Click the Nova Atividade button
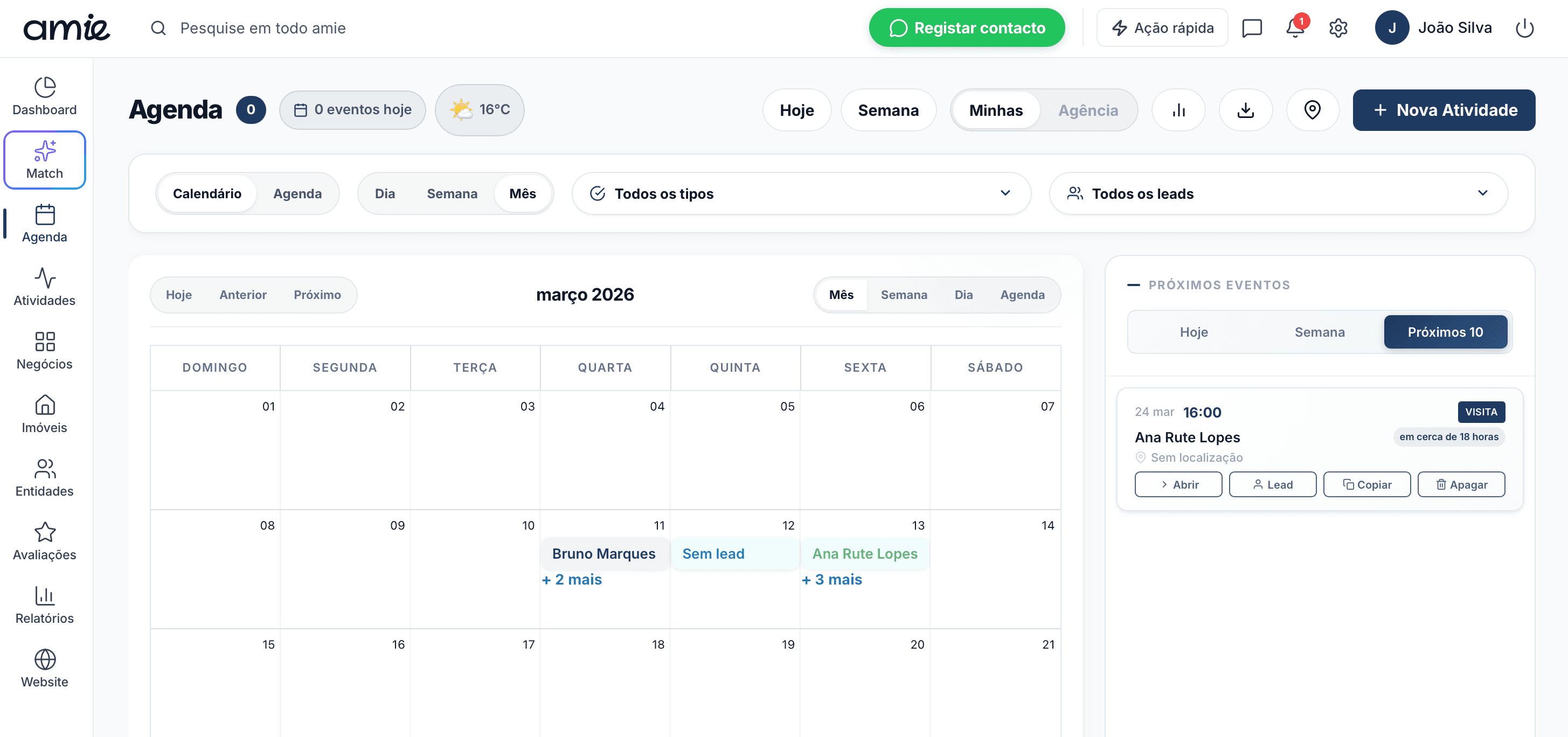1568x737 pixels. [x=1444, y=110]
